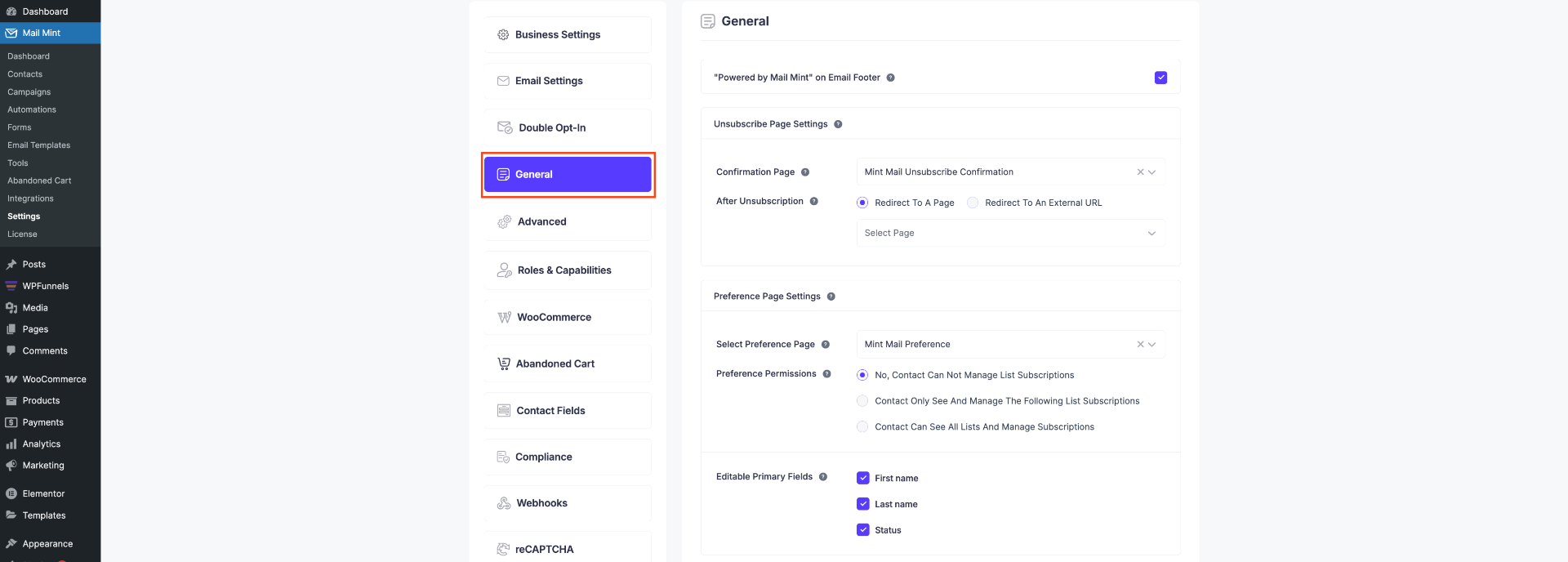This screenshot has height=562, width=1568.
Task: Click help icon beside Powered by Mail Mint
Action: point(890,78)
